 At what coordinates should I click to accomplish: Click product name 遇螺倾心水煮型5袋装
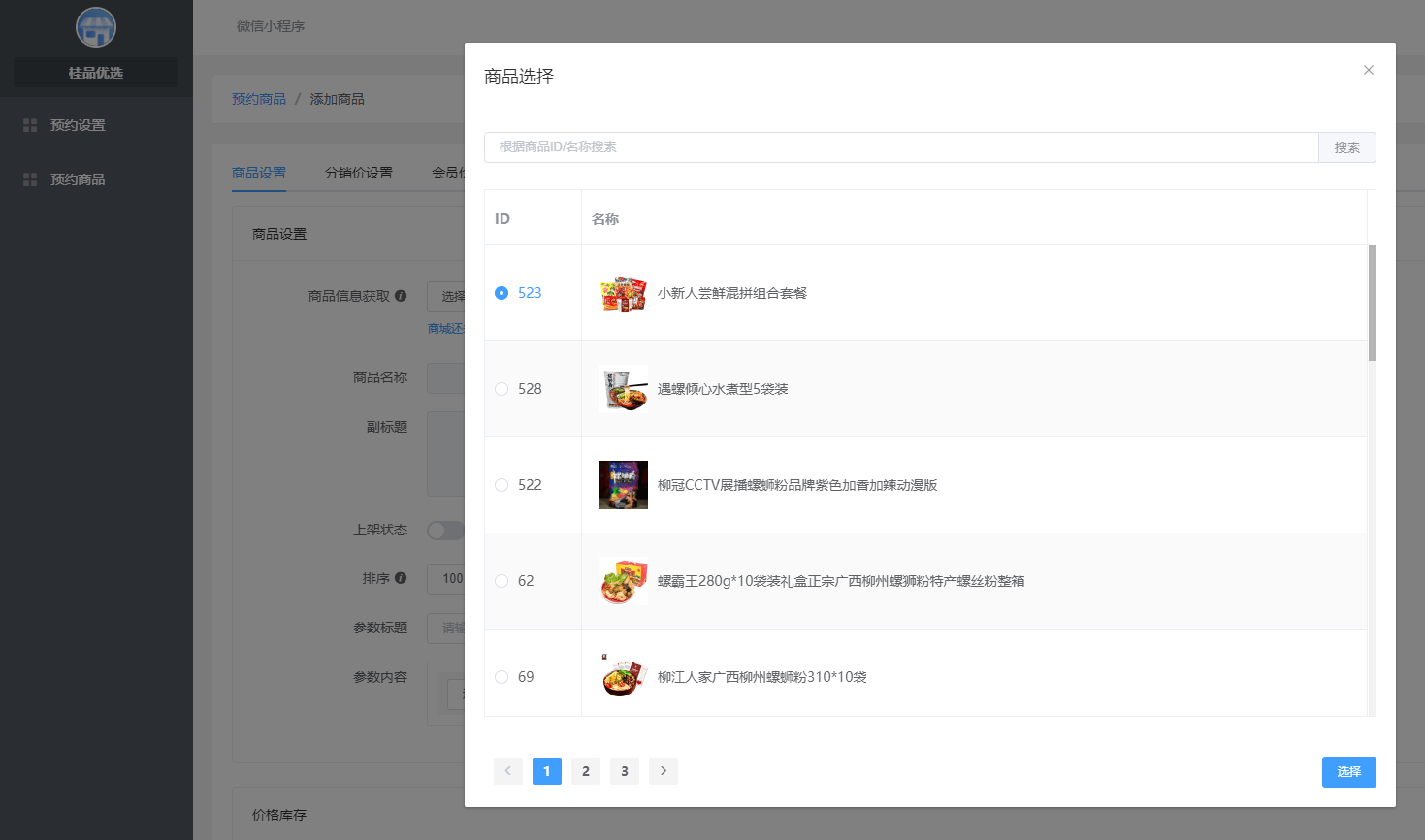(723, 389)
